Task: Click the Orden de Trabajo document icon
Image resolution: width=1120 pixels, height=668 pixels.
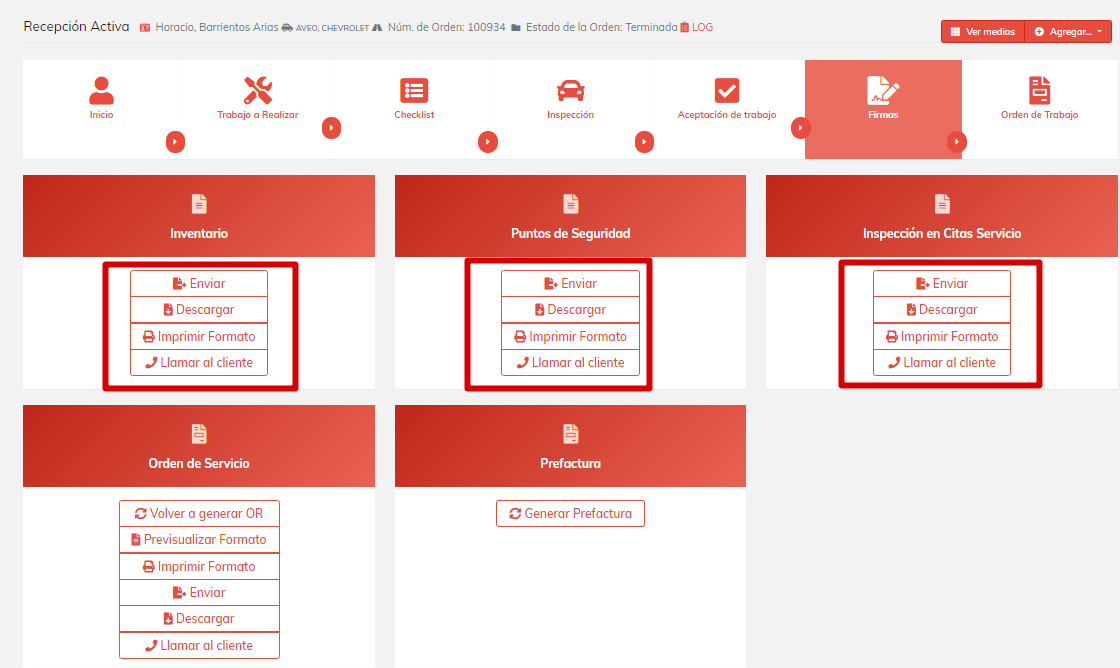Action: 1040,91
